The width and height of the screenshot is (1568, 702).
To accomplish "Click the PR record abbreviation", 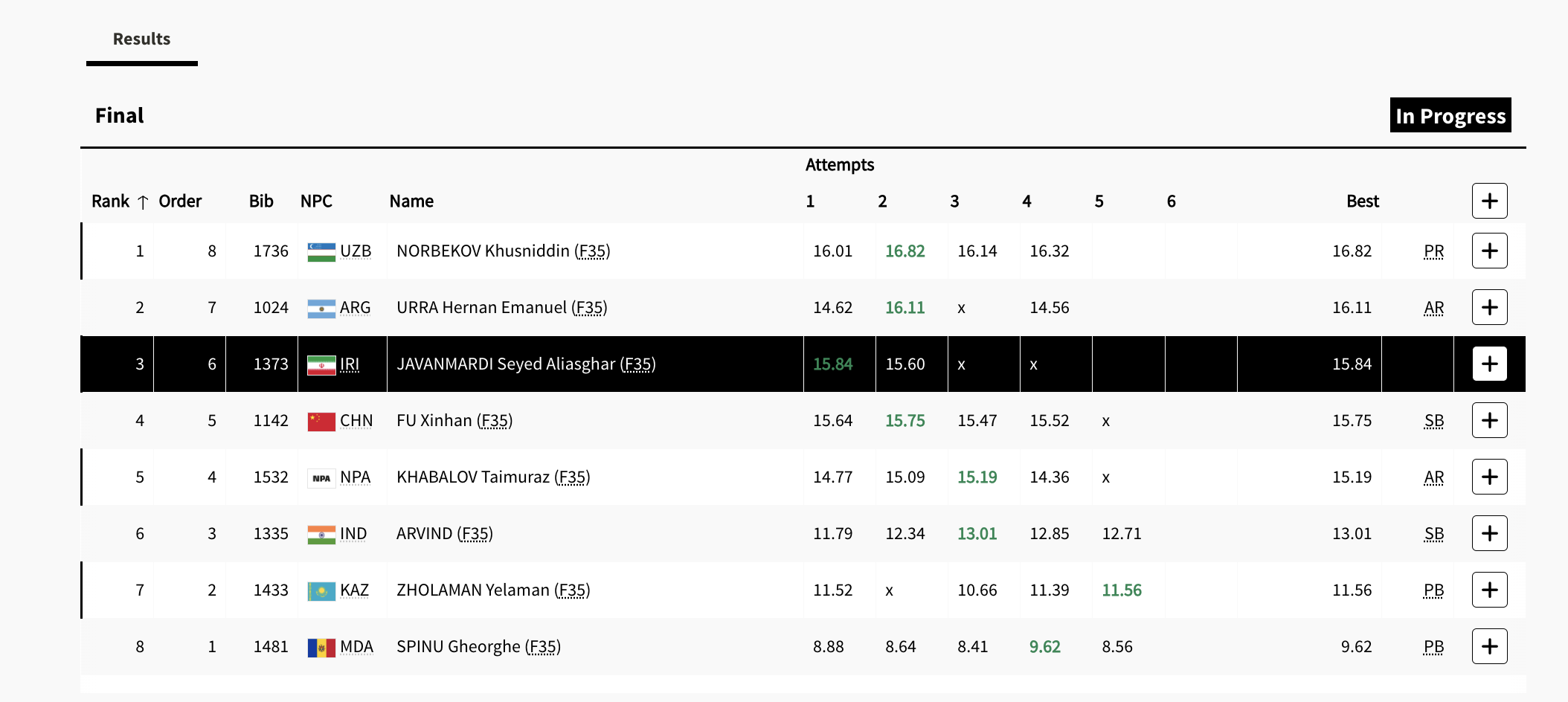I will click(x=1433, y=251).
